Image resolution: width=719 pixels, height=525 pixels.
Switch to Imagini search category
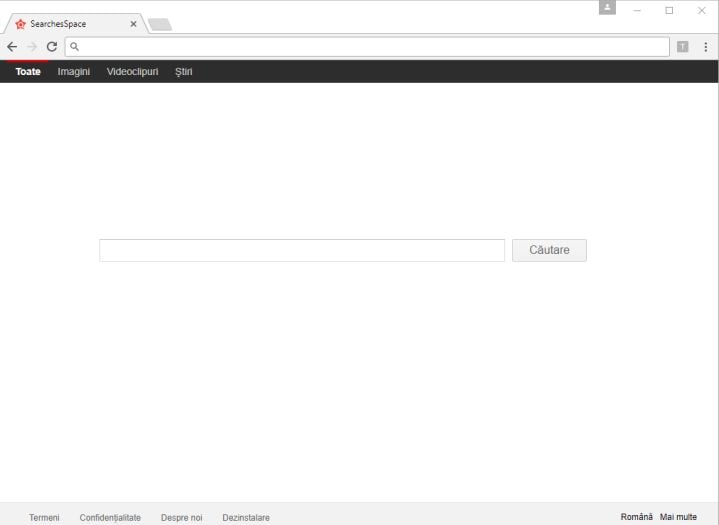74,72
